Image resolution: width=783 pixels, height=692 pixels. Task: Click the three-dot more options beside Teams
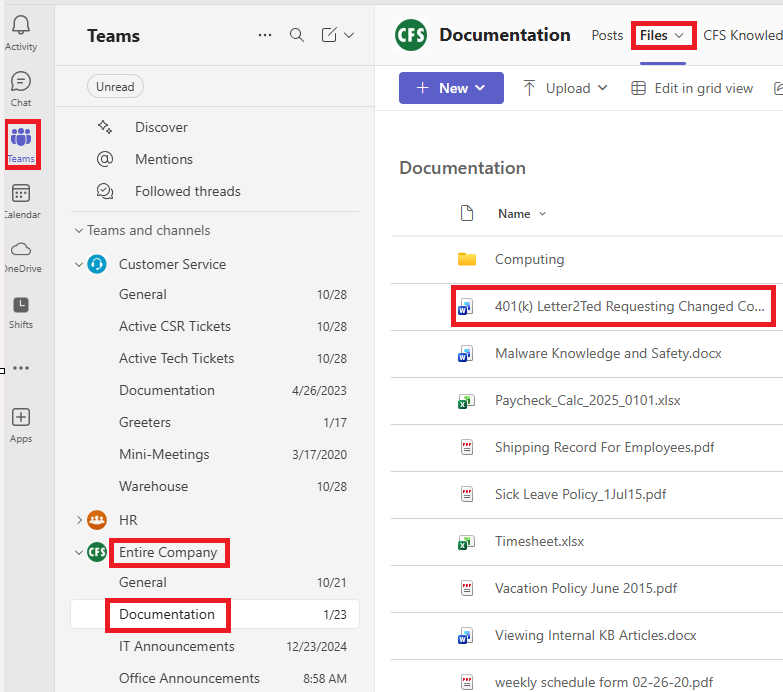(x=265, y=35)
